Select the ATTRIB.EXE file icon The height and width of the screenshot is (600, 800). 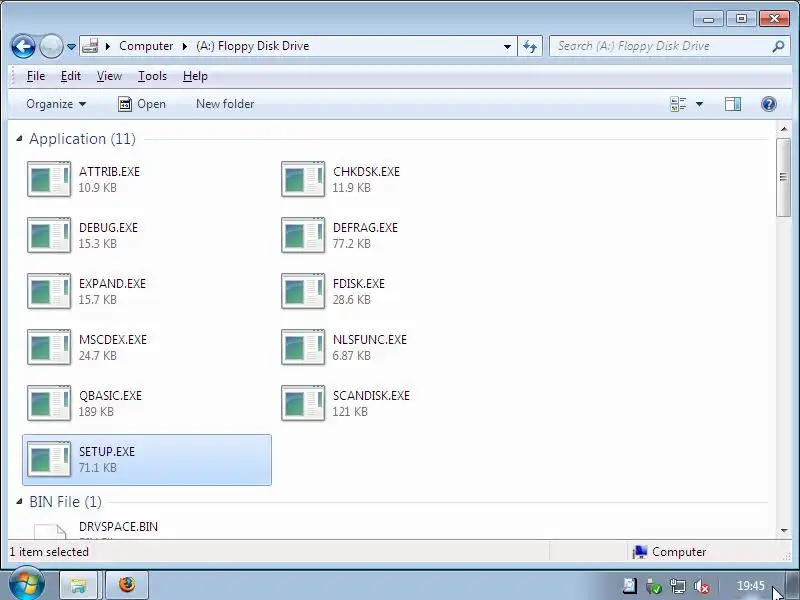click(49, 179)
